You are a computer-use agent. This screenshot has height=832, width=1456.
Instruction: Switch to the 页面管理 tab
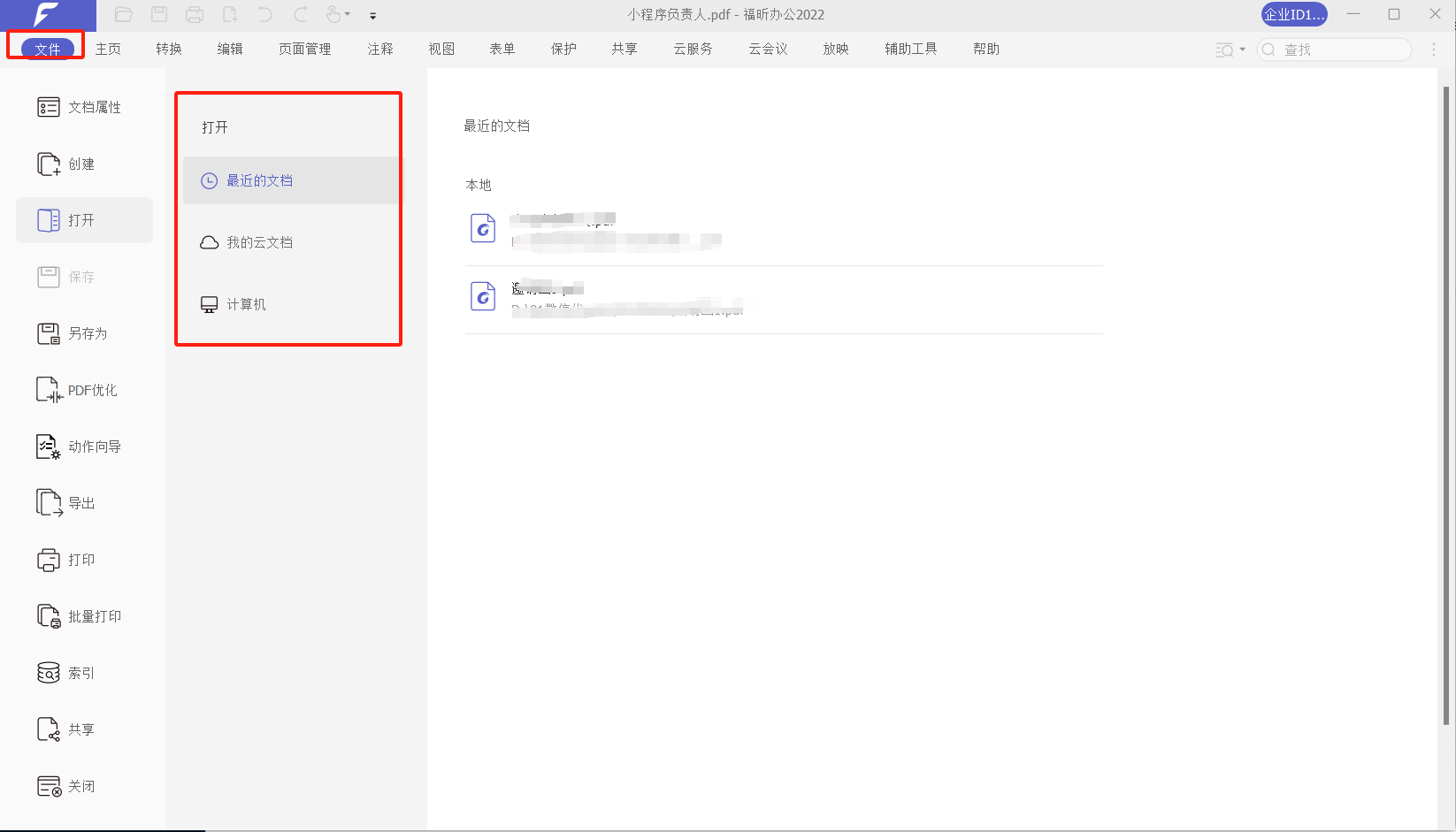coord(305,49)
